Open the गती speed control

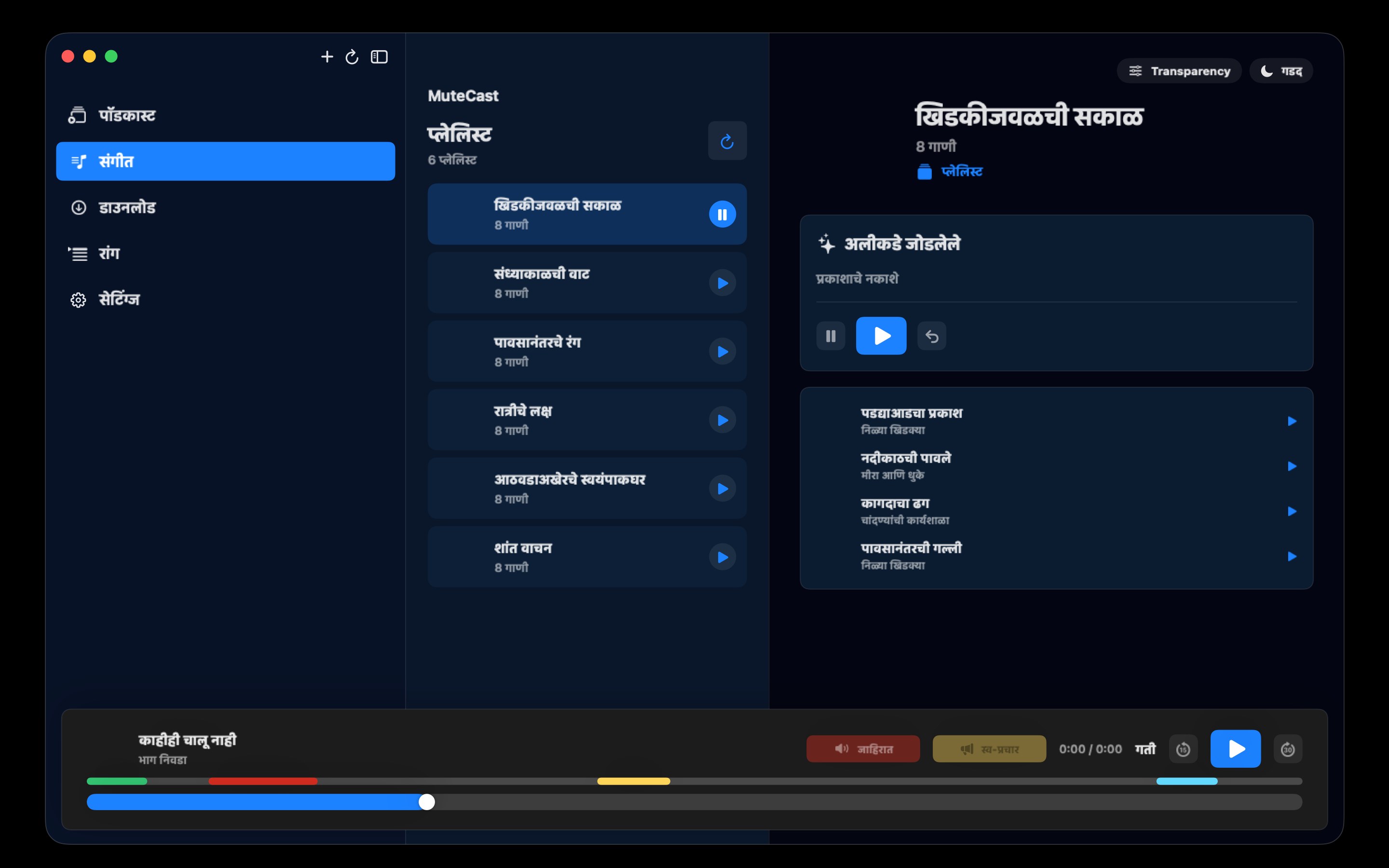pos(1145,748)
